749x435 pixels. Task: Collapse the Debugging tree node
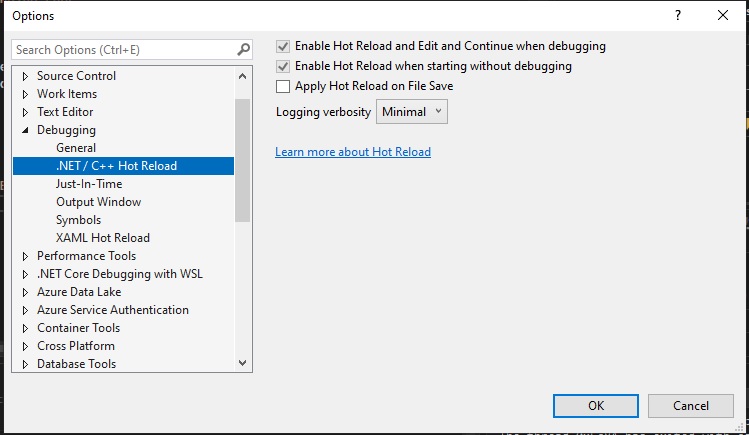25,130
